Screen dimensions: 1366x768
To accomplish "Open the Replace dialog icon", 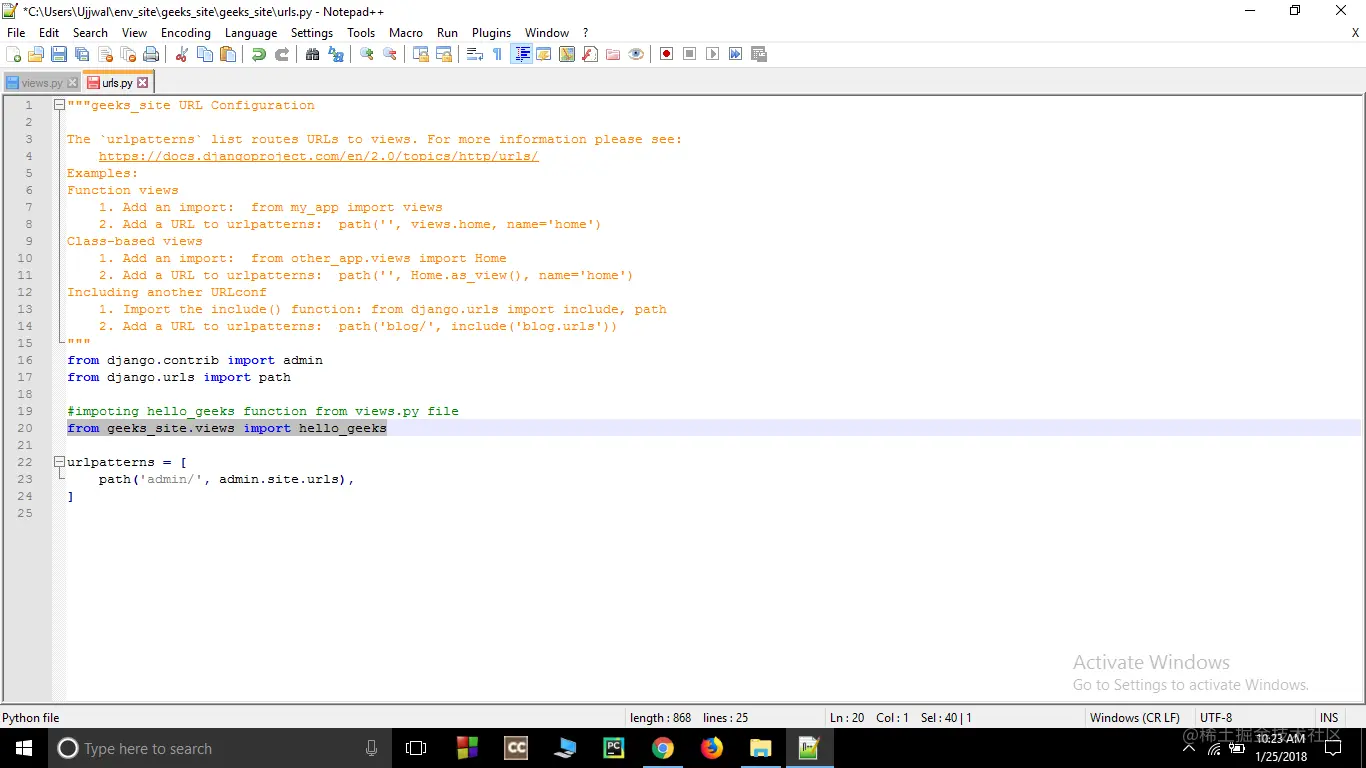I will (336, 54).
